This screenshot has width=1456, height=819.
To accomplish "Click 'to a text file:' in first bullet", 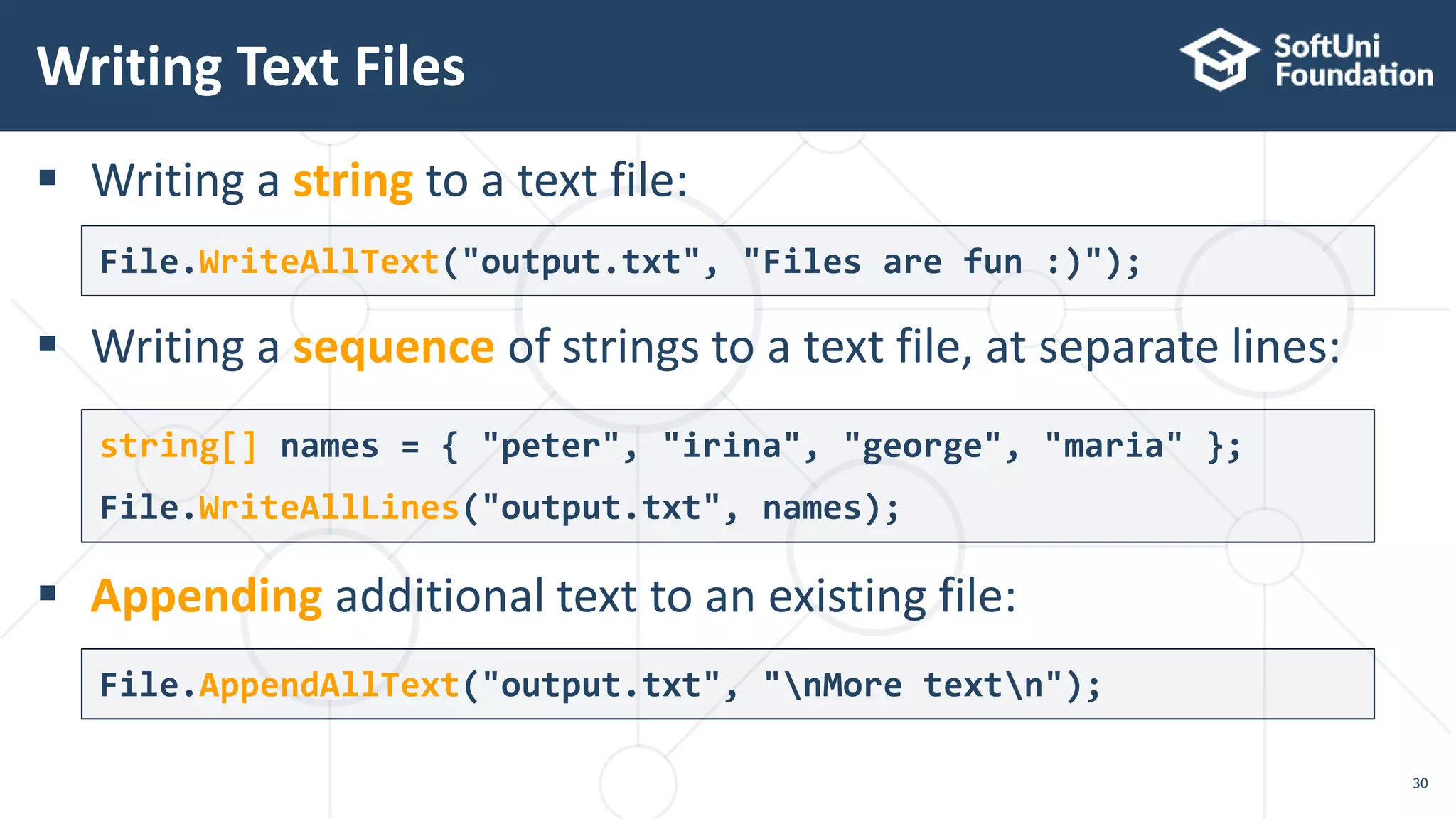I will 557,181.
